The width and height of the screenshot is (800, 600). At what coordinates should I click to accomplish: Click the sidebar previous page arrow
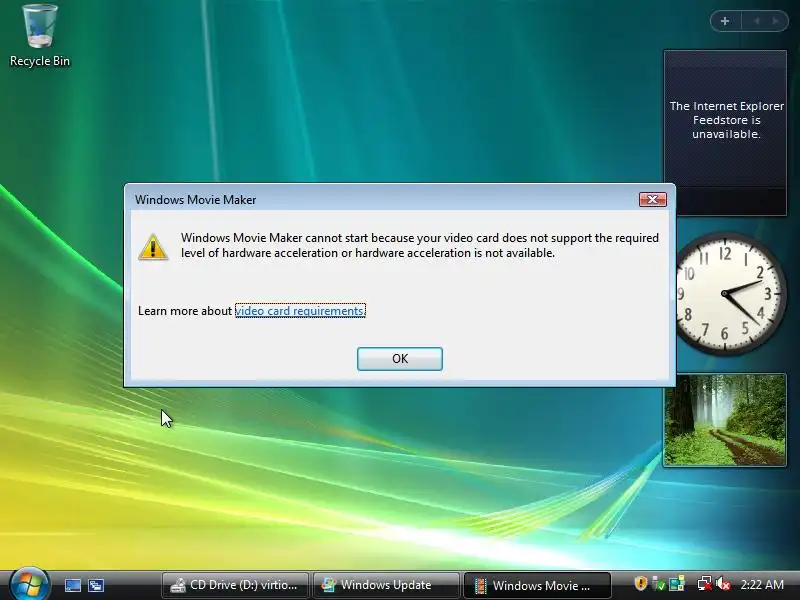757,21
